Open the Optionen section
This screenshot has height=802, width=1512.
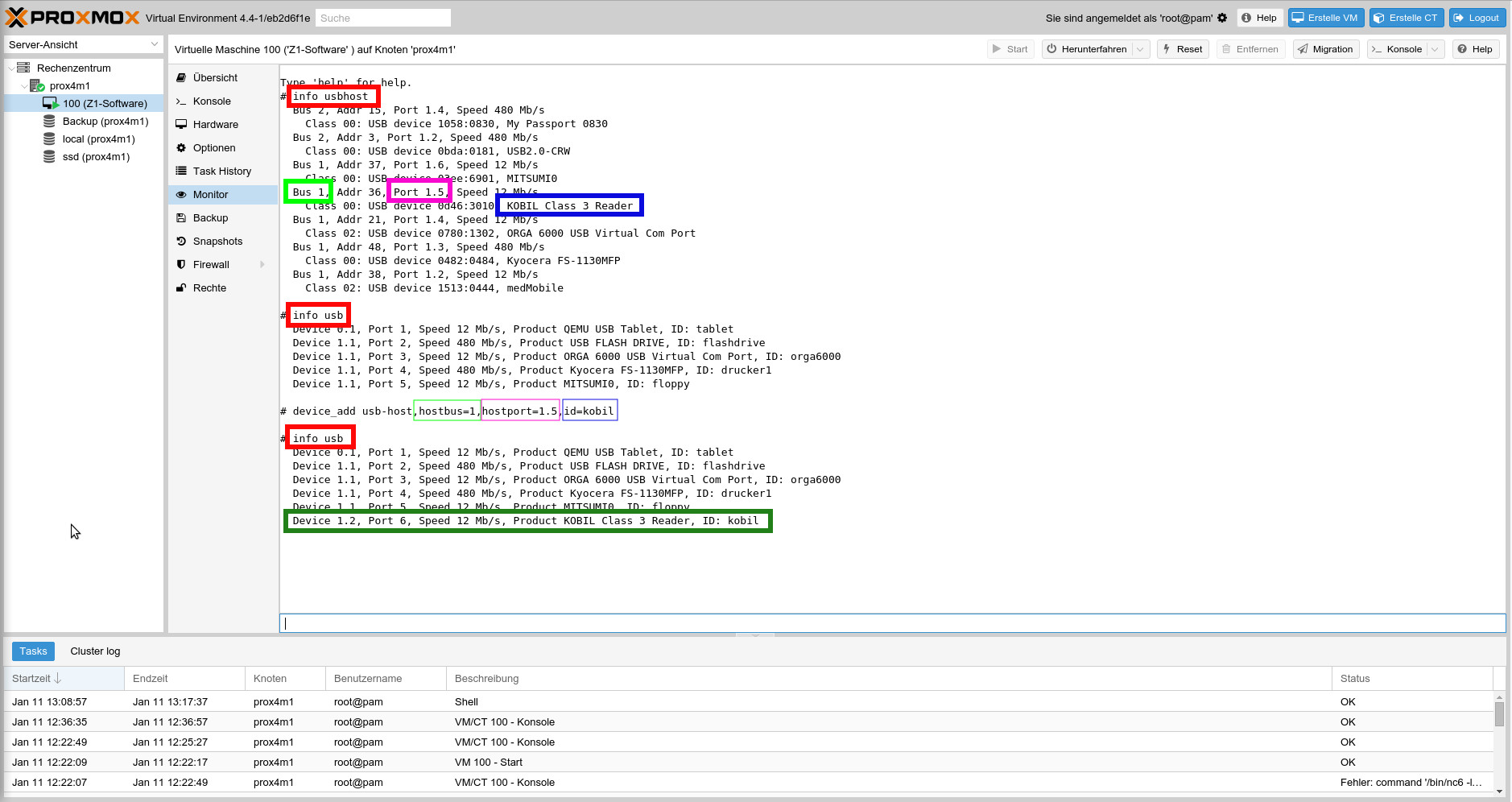tap(223, 148)
